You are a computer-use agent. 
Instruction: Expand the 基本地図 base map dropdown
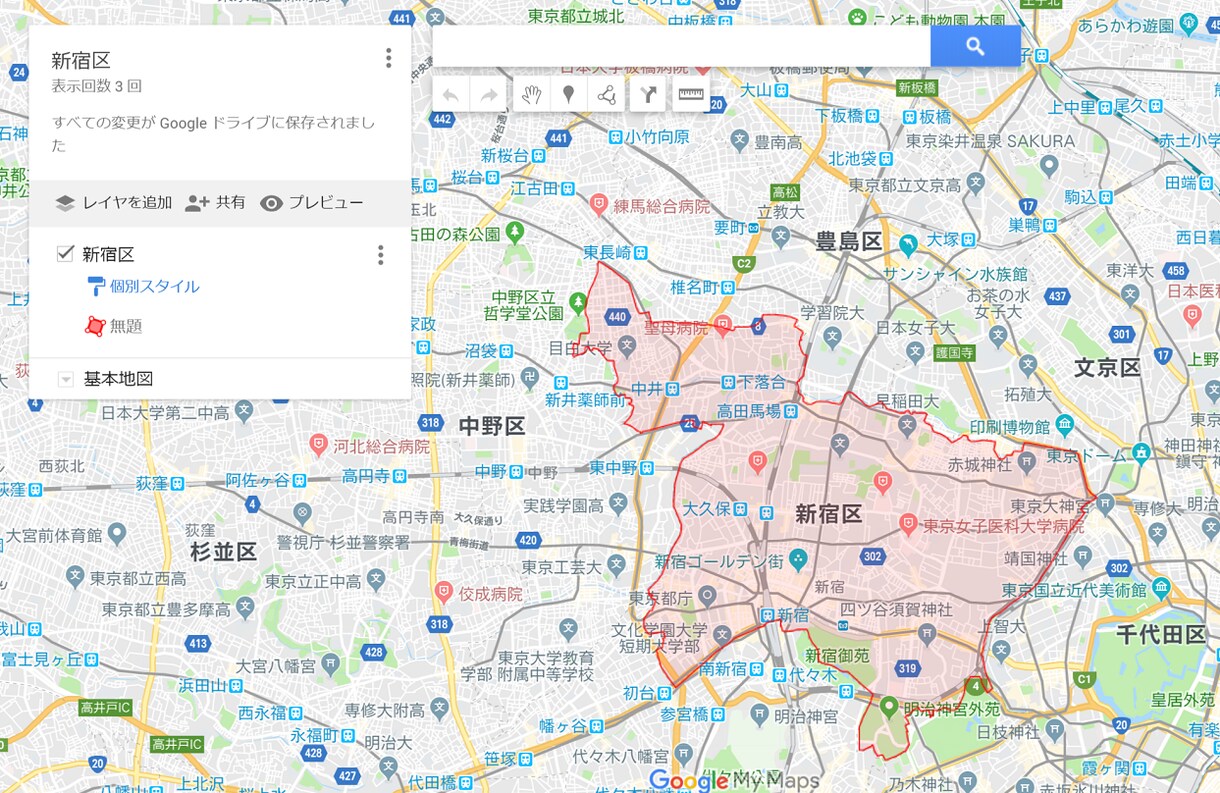(x=66, y=380)
